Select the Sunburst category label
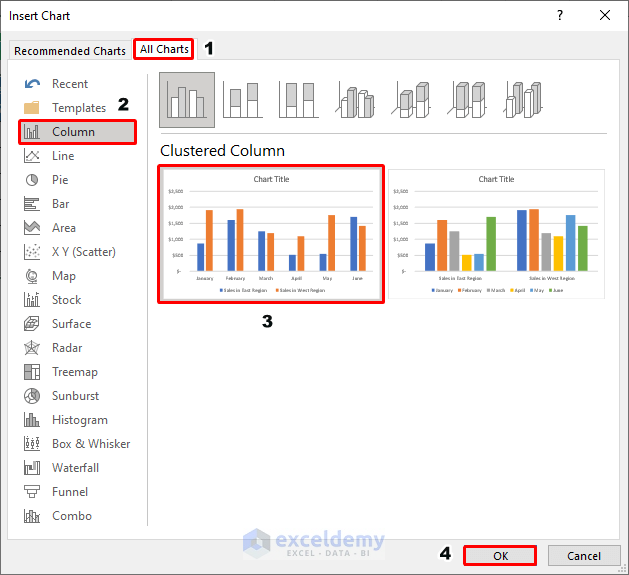 click(75, 396)
